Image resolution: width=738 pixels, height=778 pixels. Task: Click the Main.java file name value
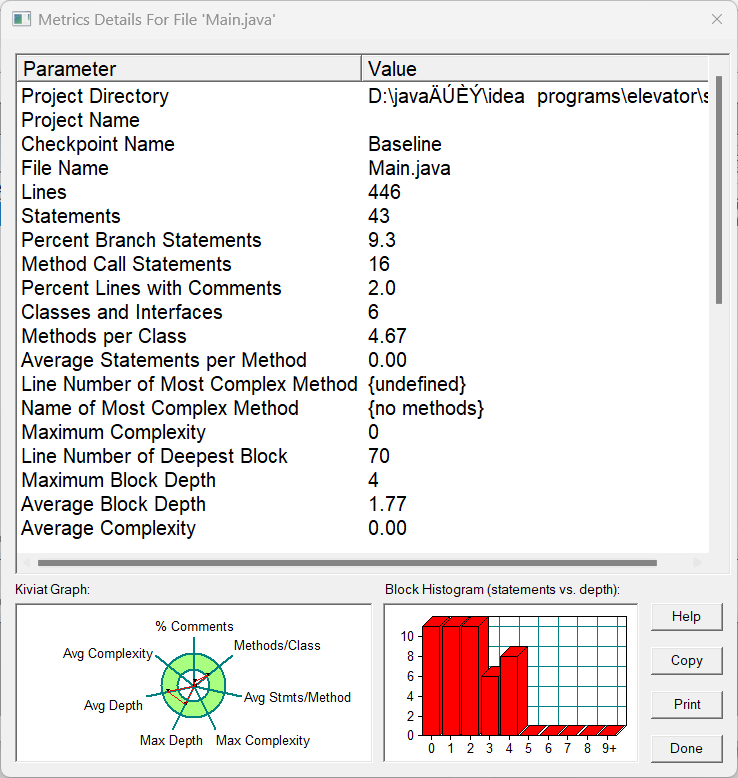tap(409, 168)
